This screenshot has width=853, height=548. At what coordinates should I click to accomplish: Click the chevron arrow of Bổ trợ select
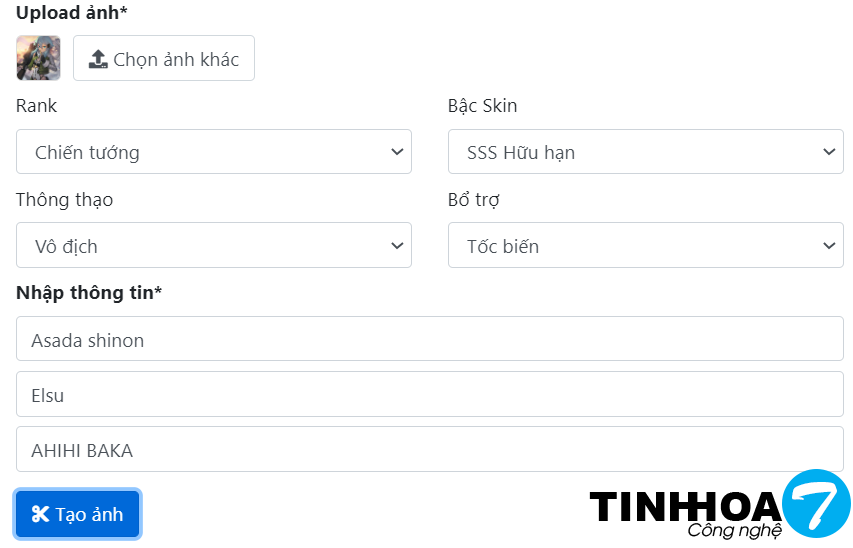point(829,245)
